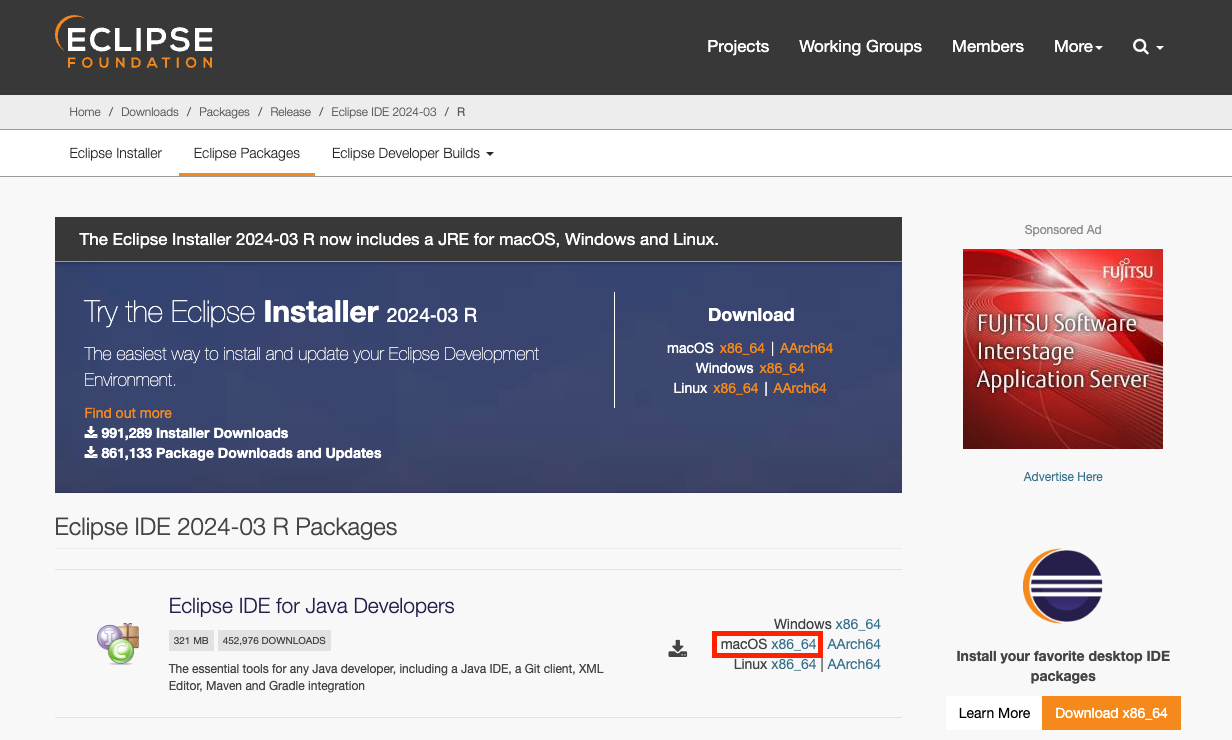Click the Eclipse IDE for Java Developers package icon
The image size is (1232, 740).
[117, 643]
